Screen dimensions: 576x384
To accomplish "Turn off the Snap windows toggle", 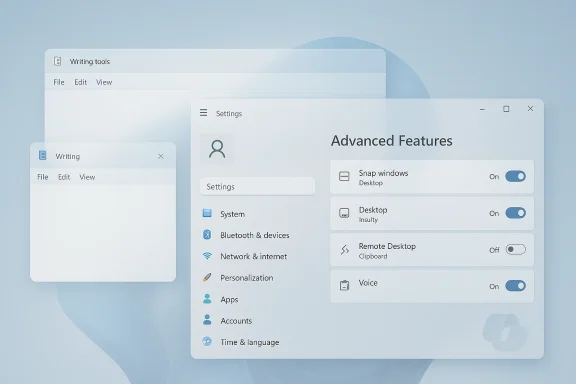I will (x=515, y=176).
